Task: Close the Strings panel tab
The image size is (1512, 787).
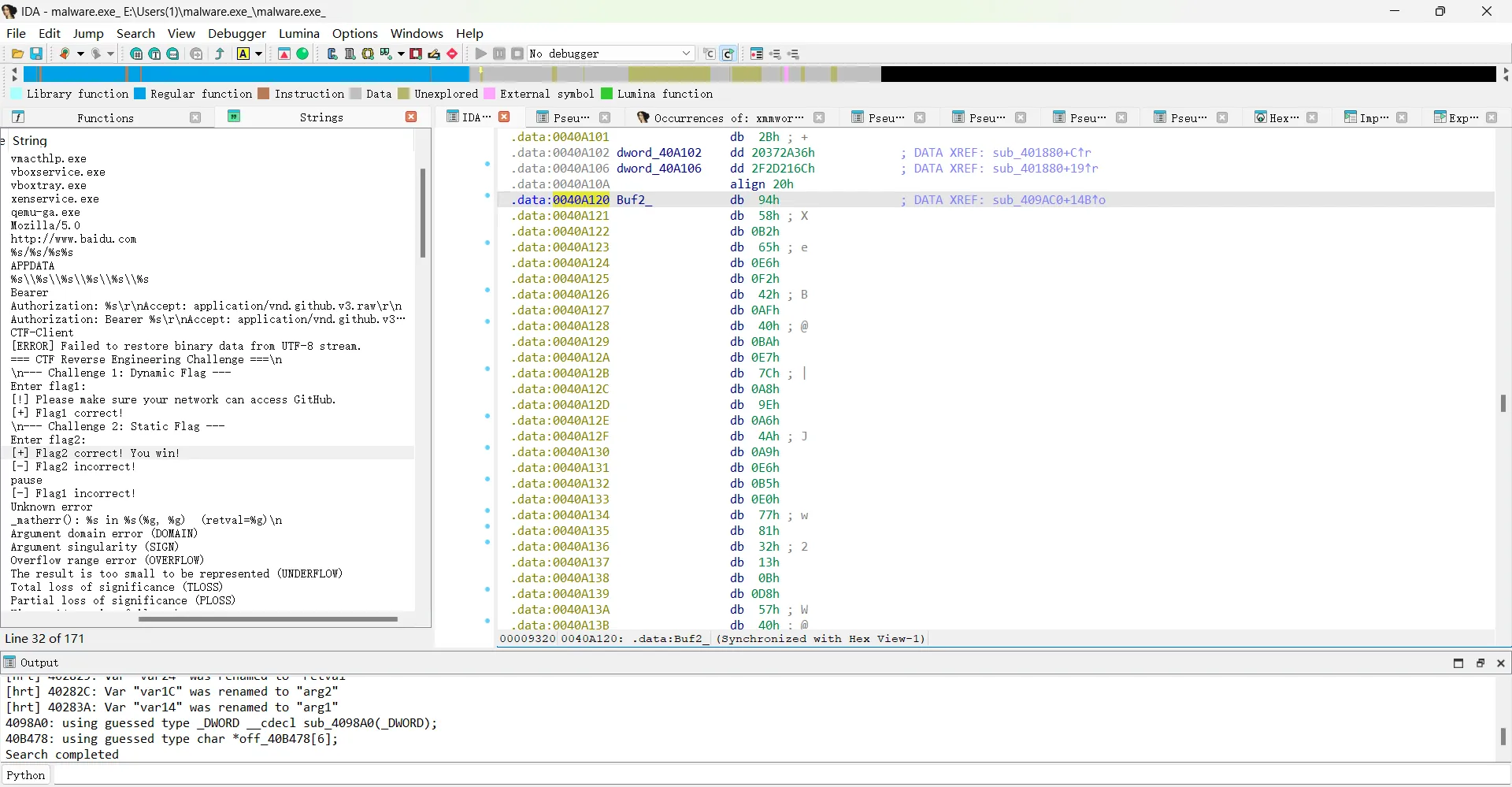Action: click(x=411, y=117)
